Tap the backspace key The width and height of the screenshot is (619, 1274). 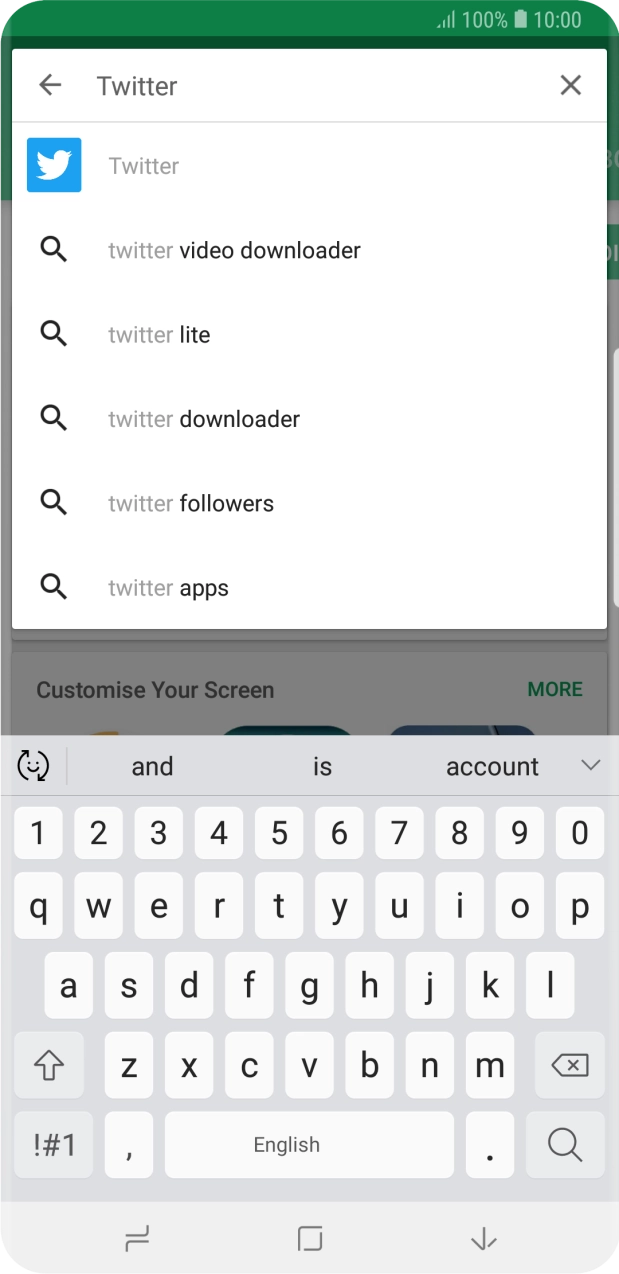tap(569, 1065)
